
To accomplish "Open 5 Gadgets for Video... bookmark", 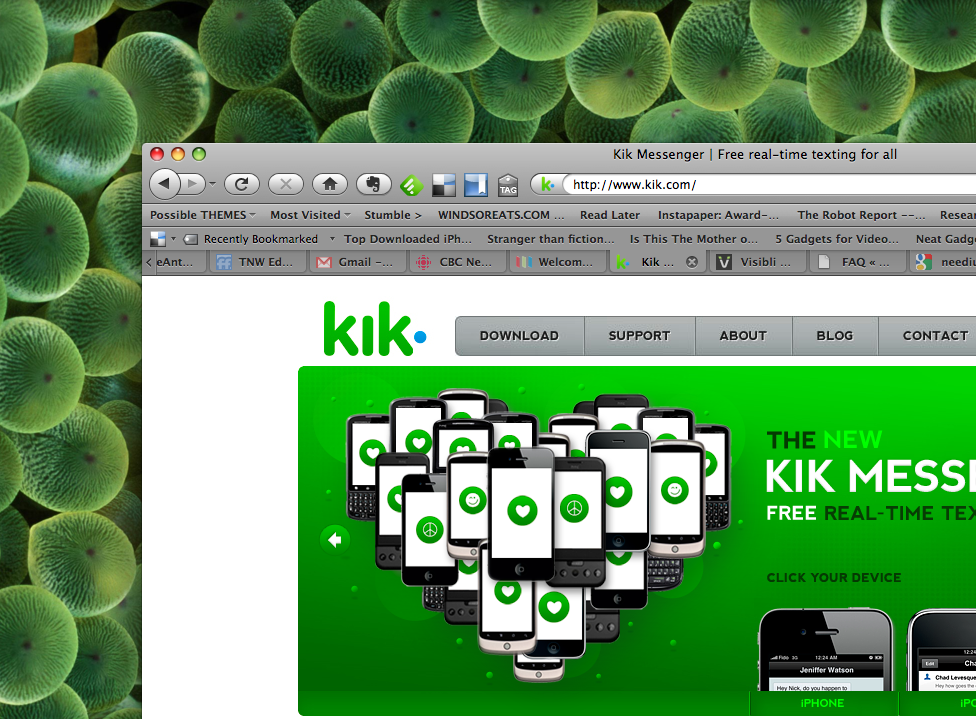I will point(837,239).
